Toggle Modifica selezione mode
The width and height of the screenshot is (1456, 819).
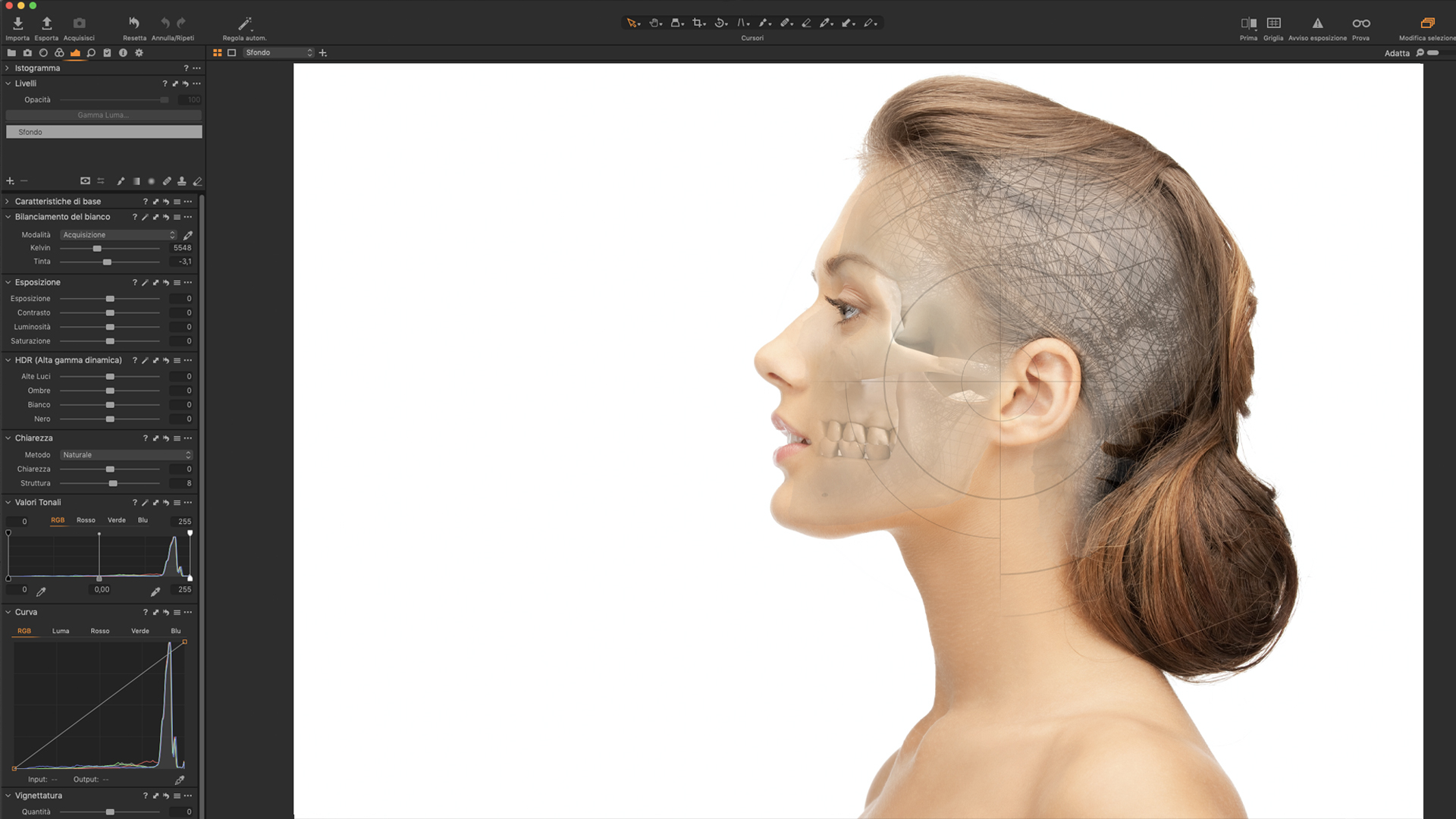click(1427, 24)
